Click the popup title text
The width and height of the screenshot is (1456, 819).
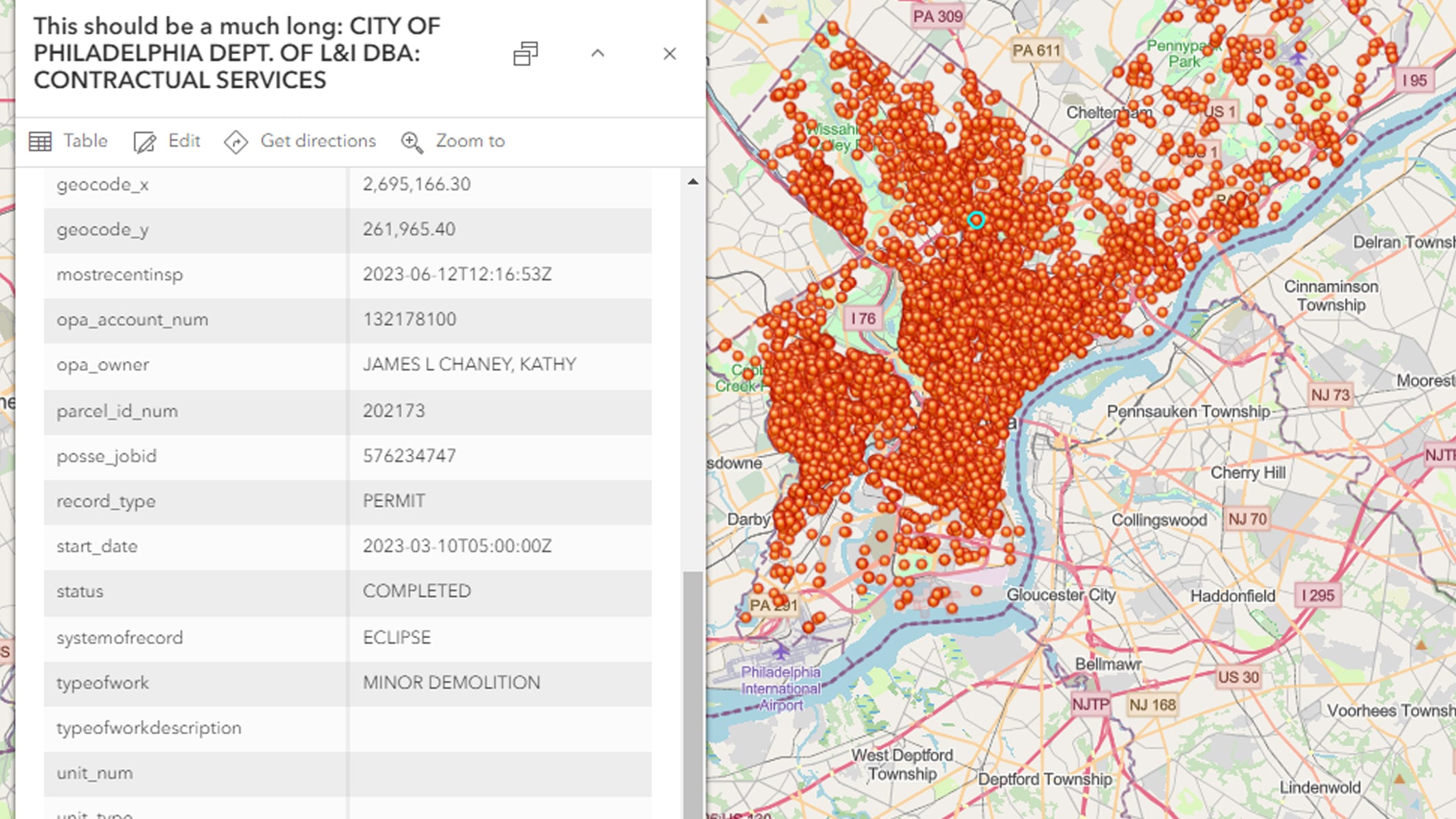[237, 53]
